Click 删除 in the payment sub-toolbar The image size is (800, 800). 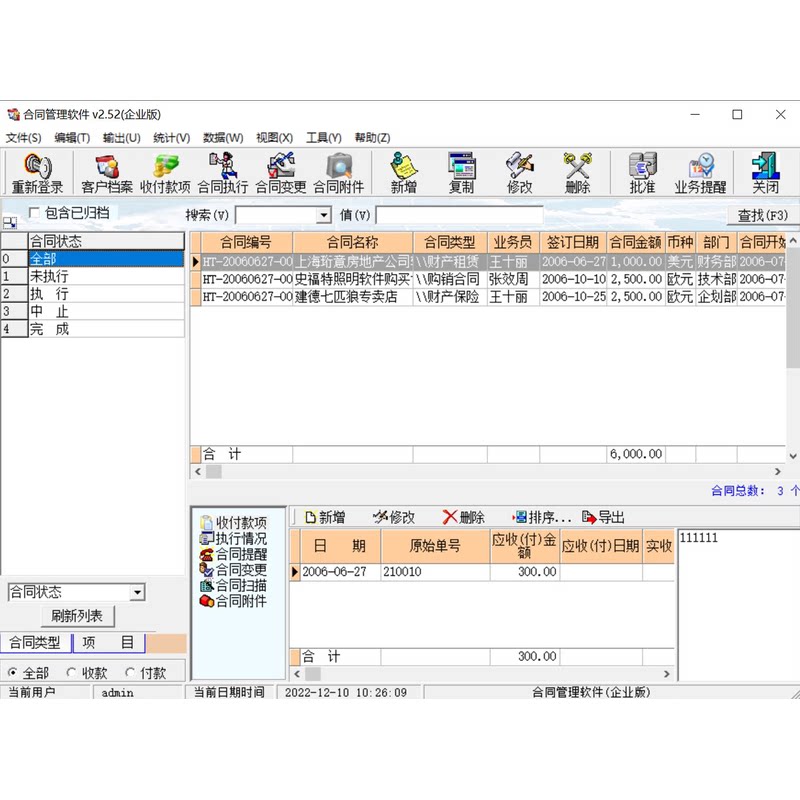463,517
